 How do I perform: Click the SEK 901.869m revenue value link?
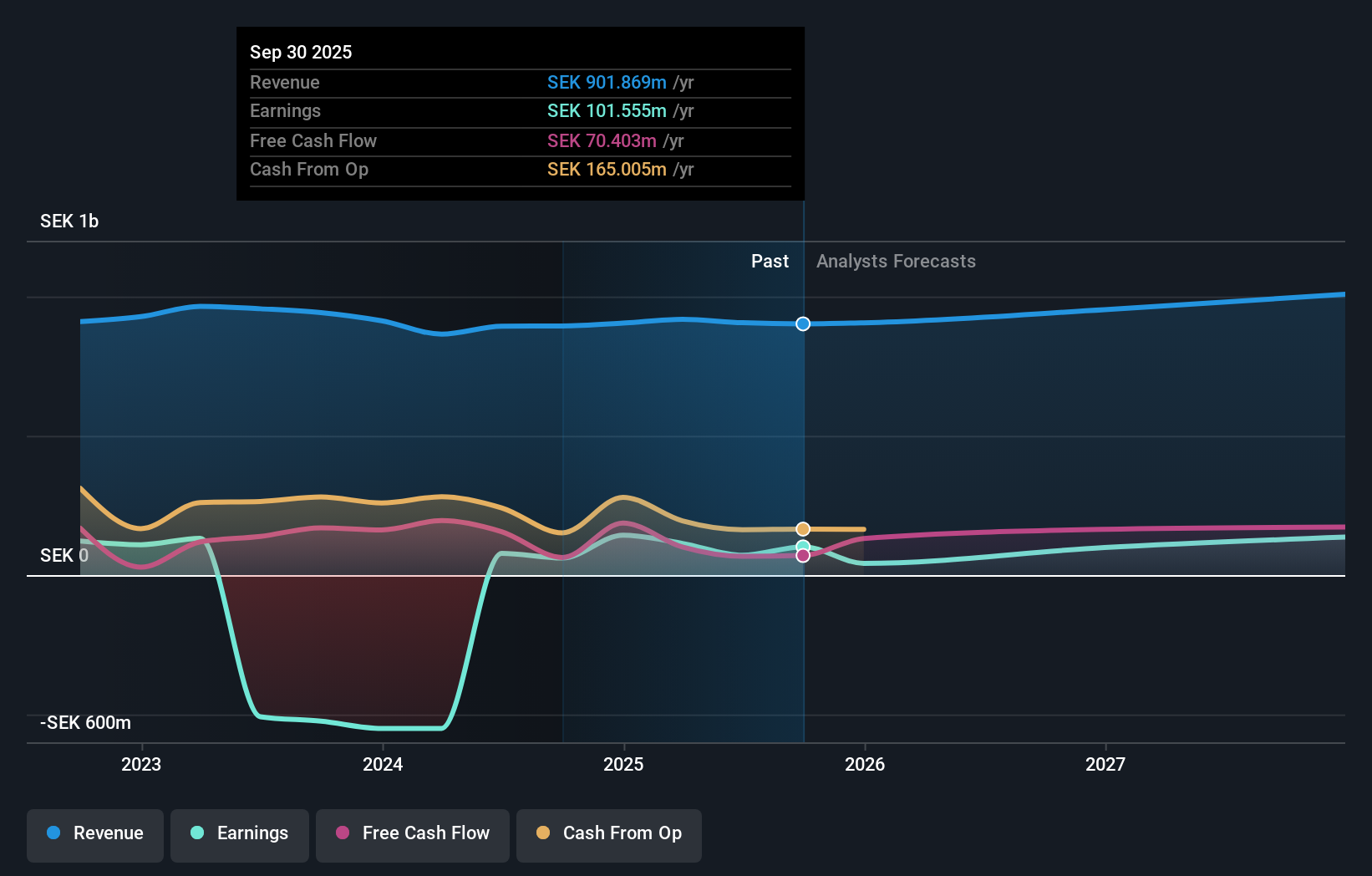pos(607,83)
